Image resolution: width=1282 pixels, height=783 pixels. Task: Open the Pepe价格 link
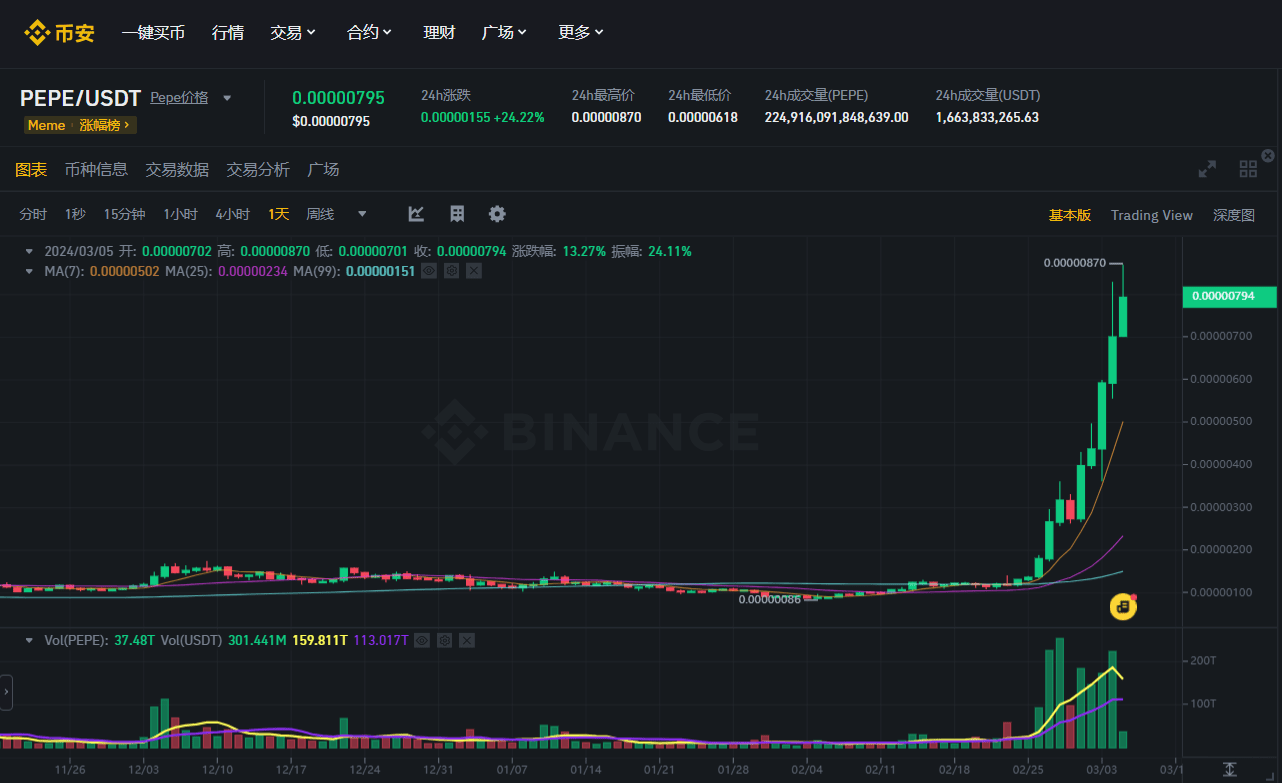click(x=179, y=98)
